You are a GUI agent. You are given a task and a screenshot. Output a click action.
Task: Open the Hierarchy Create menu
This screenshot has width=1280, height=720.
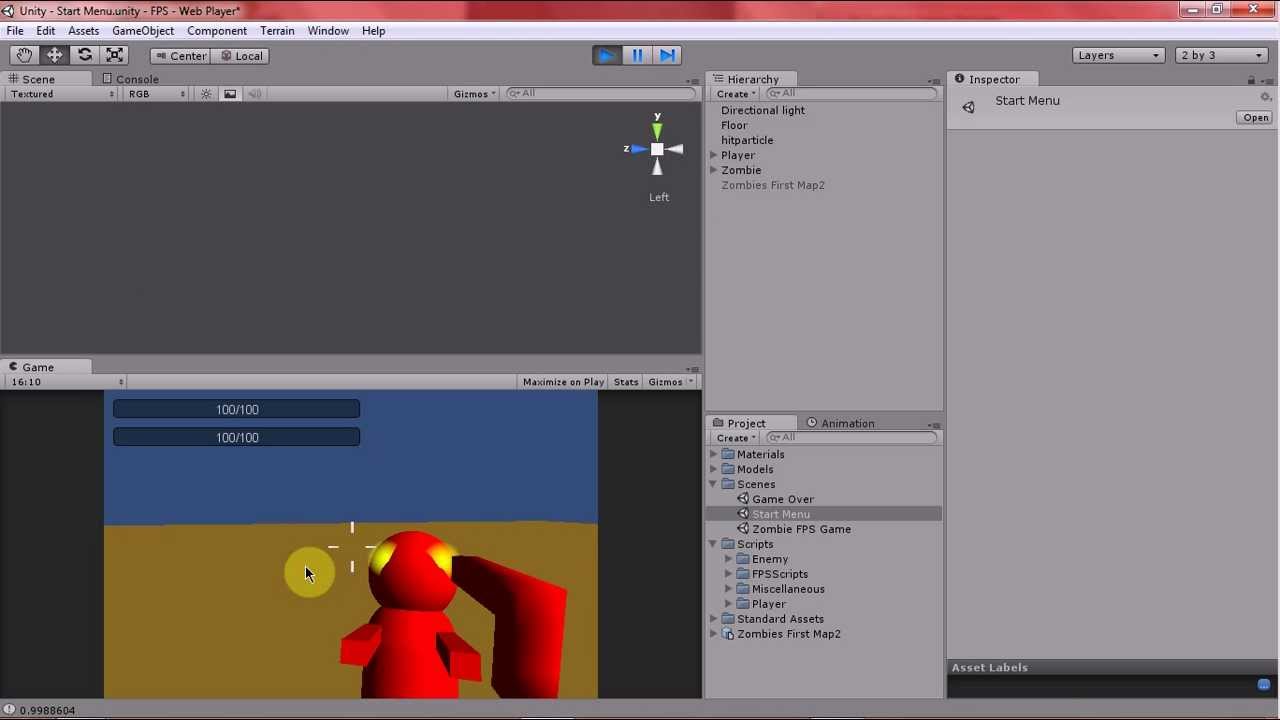736,94
